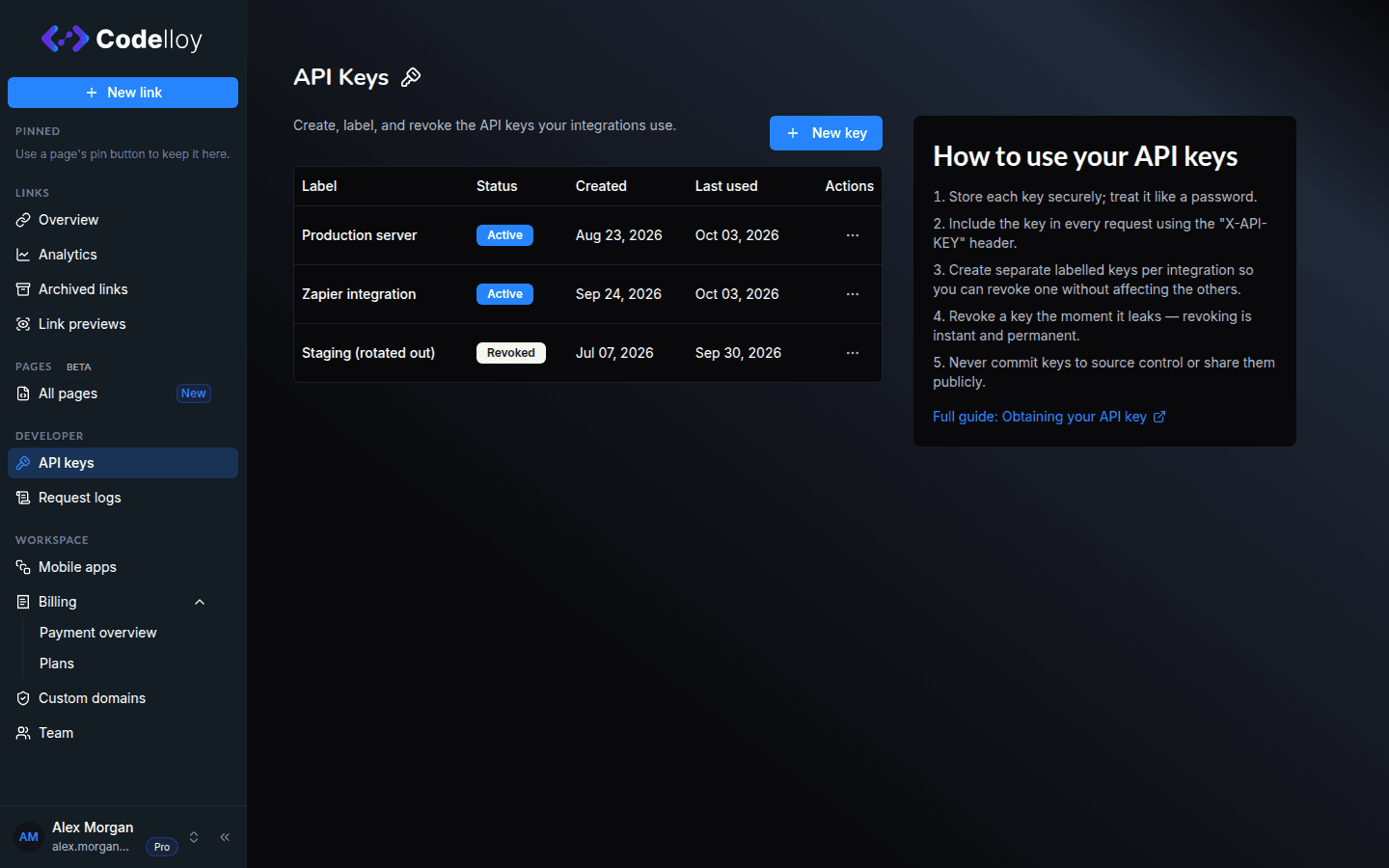Click the Active badge for Production server
The height and width of the screenshot is (868, 1389).
tap(504, 235)
